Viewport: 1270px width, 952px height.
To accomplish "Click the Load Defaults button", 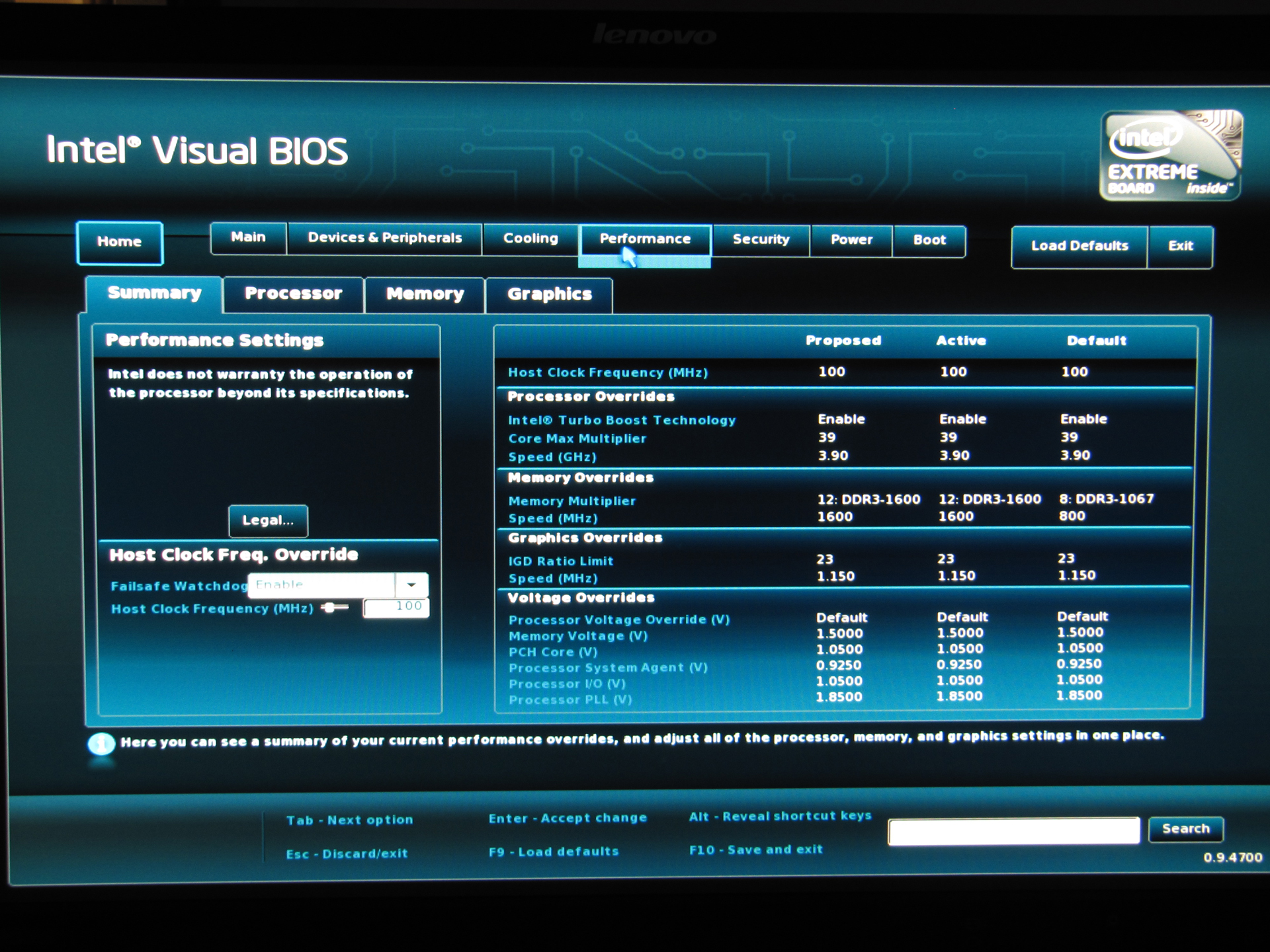I will 1079,247.
